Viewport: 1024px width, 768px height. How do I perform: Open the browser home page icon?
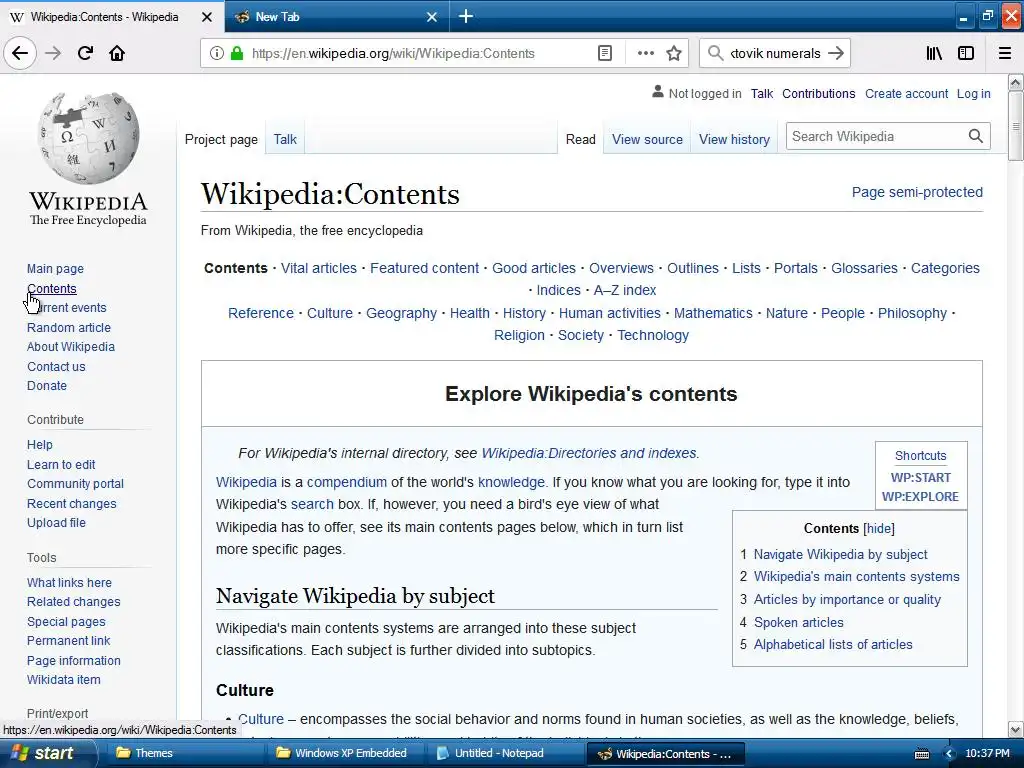pyautogui.click(x=117, y=53)
